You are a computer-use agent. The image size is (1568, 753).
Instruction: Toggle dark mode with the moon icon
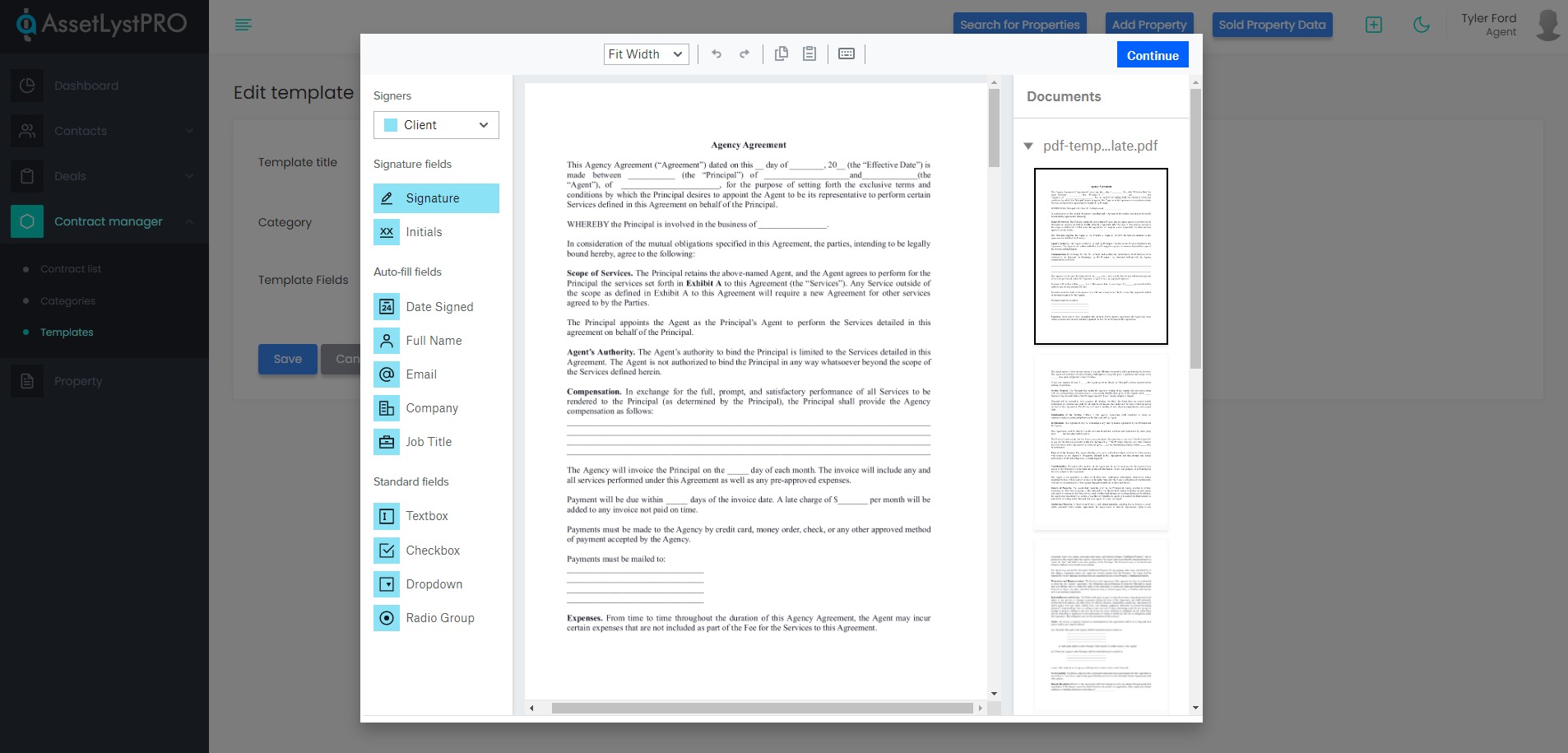tap(1421, 25)
